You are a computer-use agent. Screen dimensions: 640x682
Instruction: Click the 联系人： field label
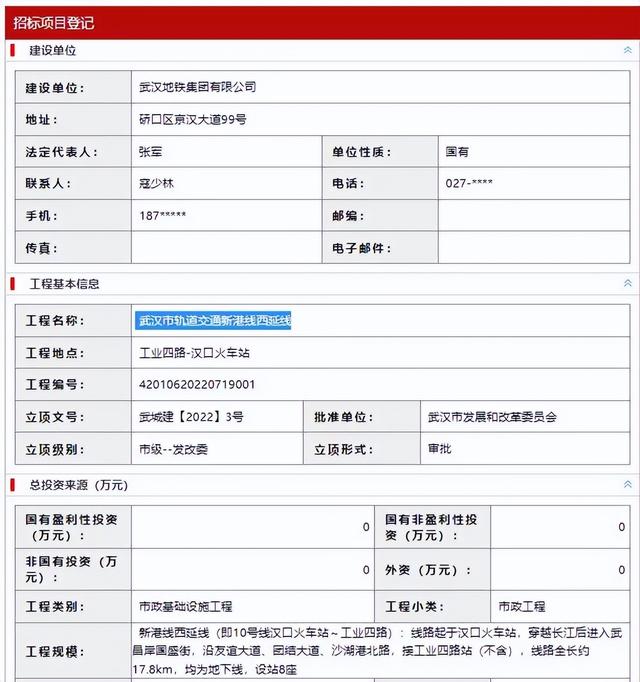point(48,184)
